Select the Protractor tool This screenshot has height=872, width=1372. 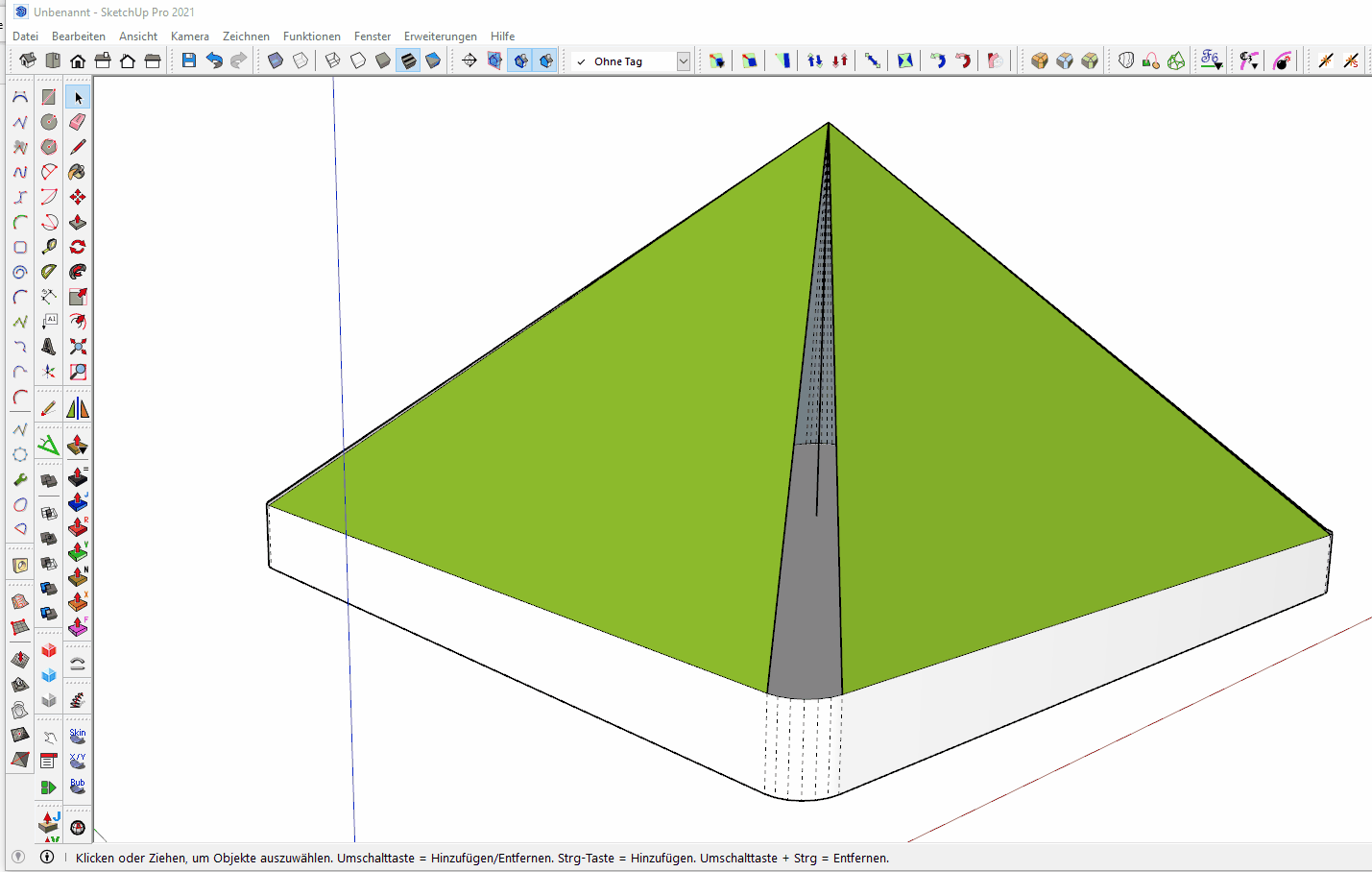coord(49,272)
